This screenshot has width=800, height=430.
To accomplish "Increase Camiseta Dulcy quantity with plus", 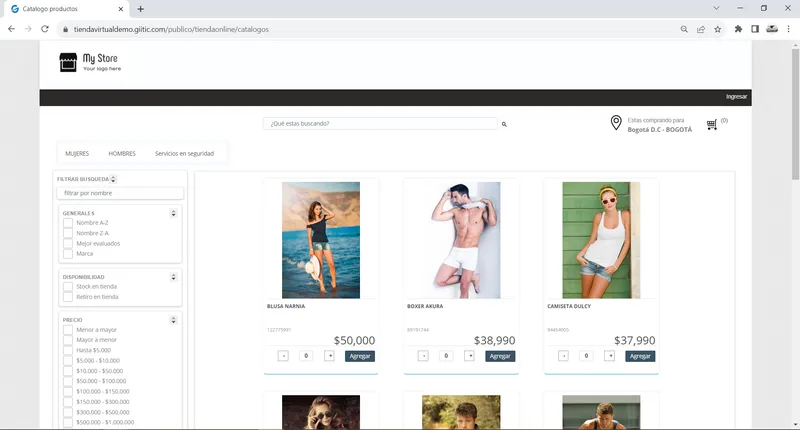I will pyautogui.click(x=609, y=356).
